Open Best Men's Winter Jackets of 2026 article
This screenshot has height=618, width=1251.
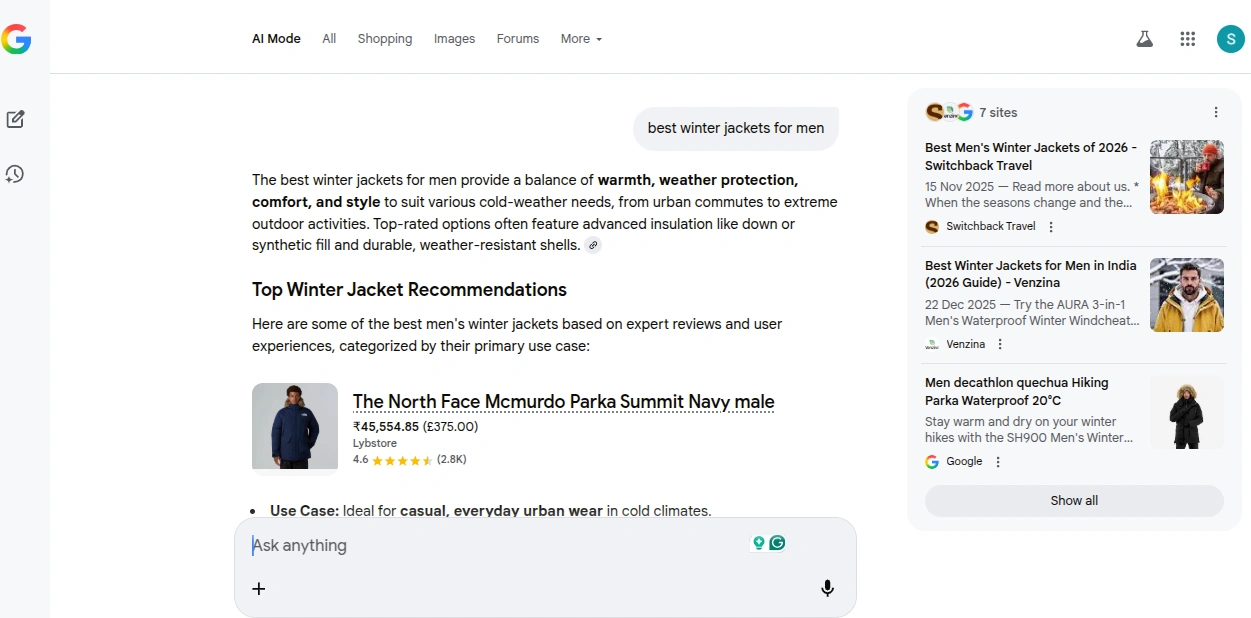[x=1031, y=157]
